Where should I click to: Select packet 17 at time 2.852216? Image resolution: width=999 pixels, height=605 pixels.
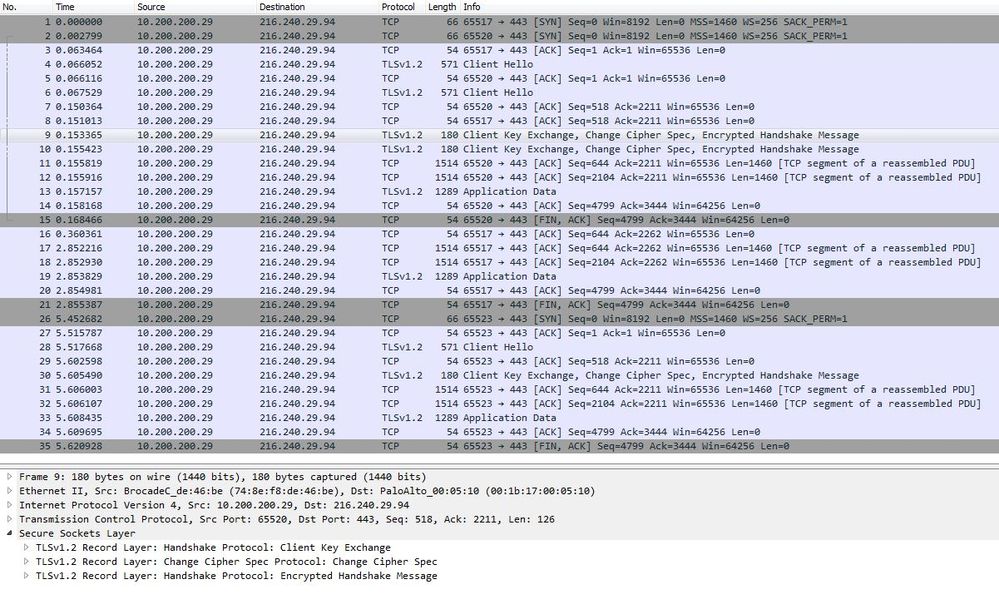click(x=500, y=248)
